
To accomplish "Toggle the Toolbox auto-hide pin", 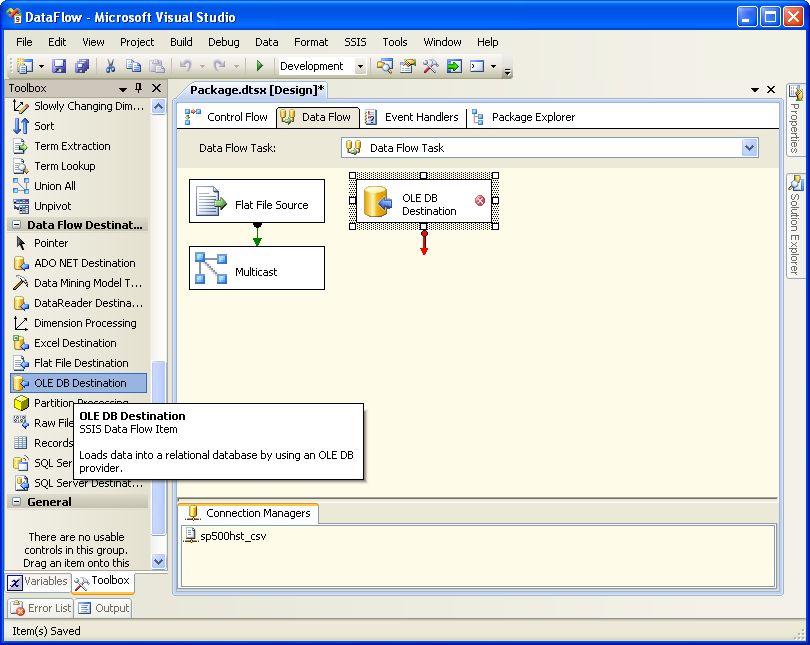I will click(139, 88).
